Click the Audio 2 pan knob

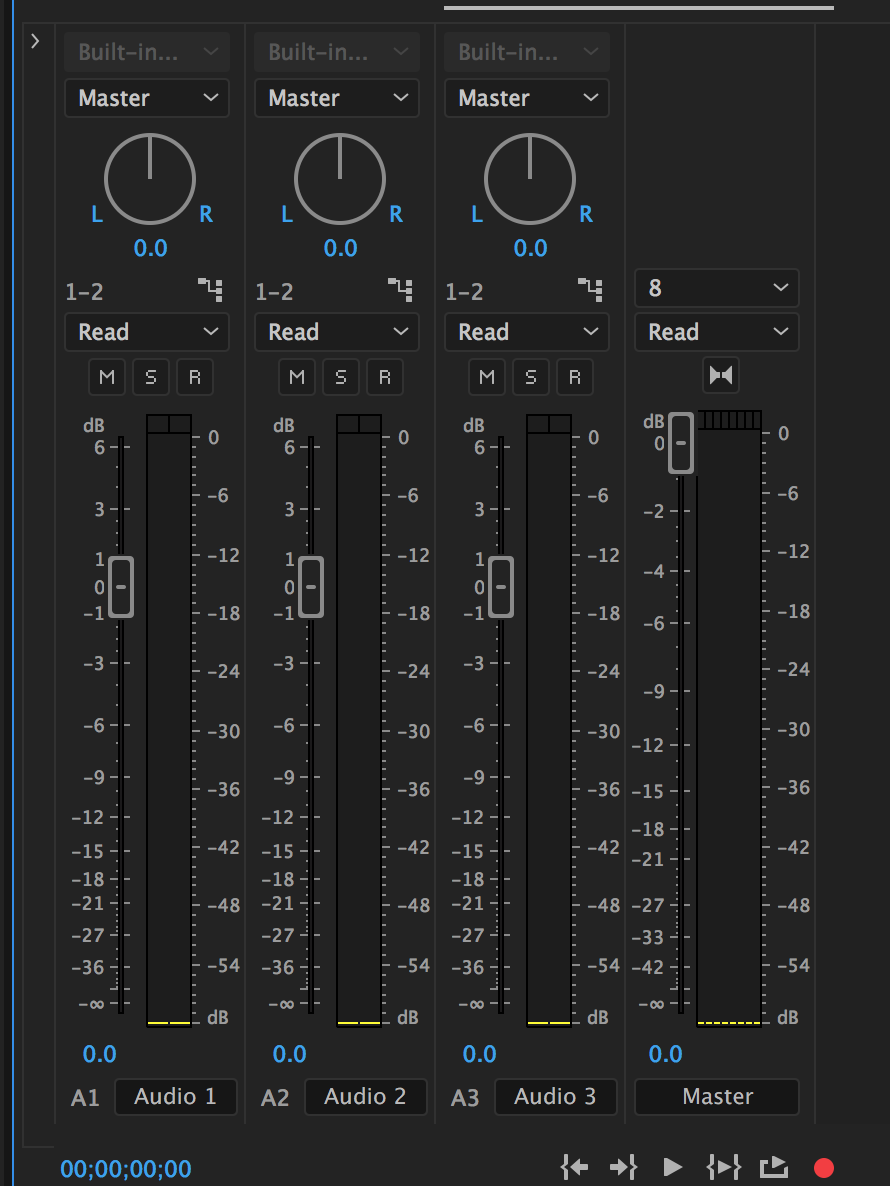[x=340, y=179]
